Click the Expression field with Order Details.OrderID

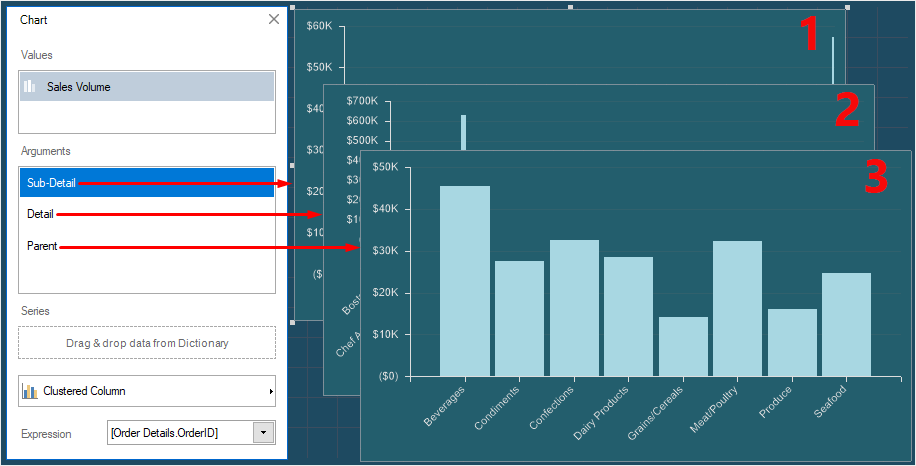(180, 432)
